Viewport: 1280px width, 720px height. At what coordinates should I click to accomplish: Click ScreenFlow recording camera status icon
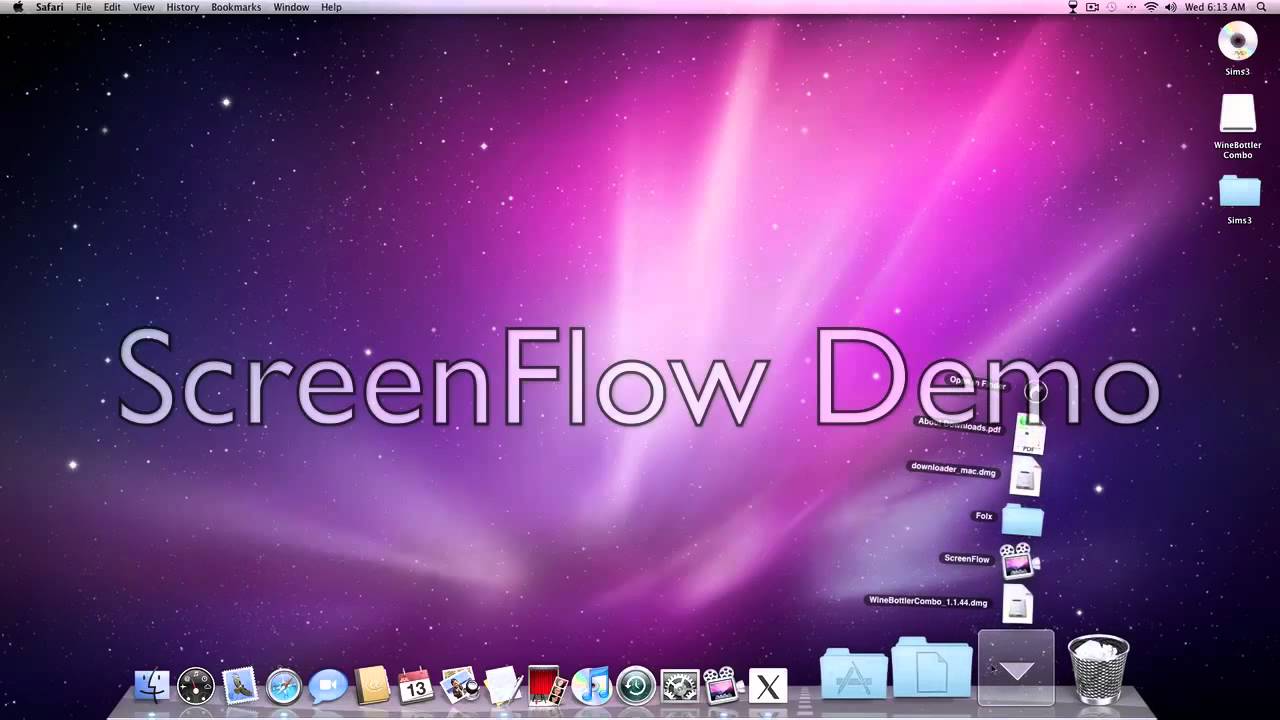pyautogui.click(x=1092, y=7)
